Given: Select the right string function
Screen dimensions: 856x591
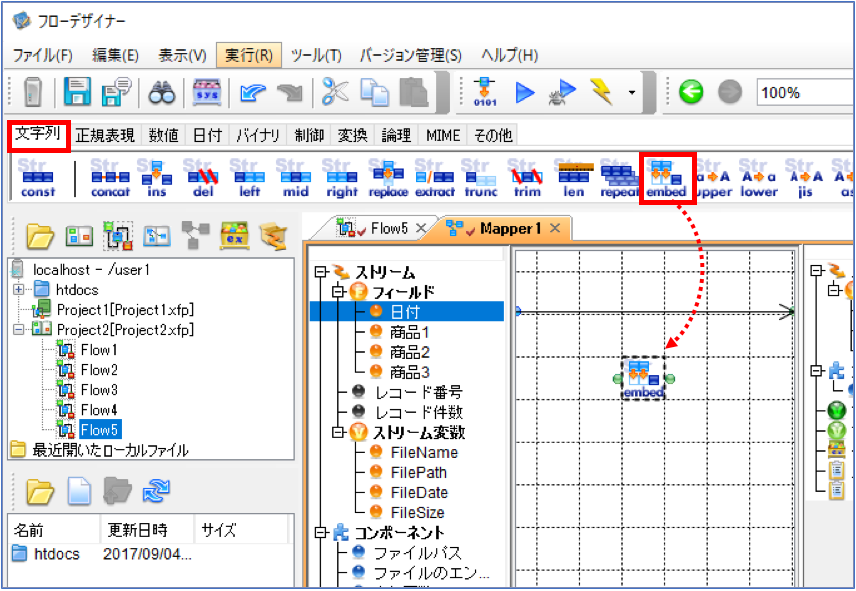Looking at the screenshot, I should click(342, 178).
